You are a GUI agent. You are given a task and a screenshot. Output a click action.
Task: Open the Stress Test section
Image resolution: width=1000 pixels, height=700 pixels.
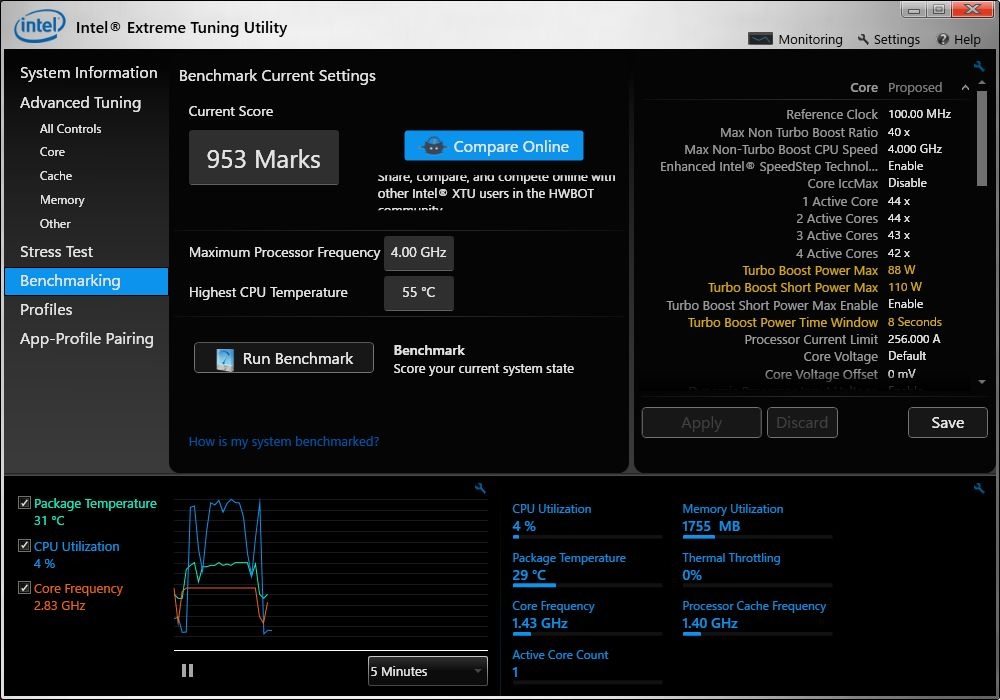pos(56,252)
